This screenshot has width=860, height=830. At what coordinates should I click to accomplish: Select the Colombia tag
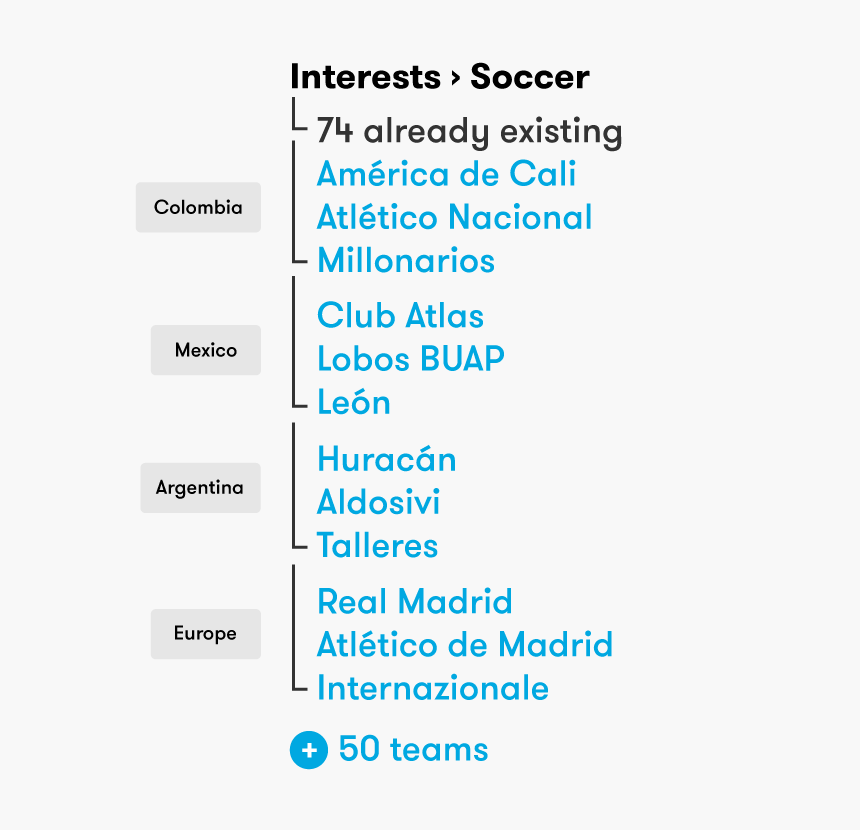(198, 207)
